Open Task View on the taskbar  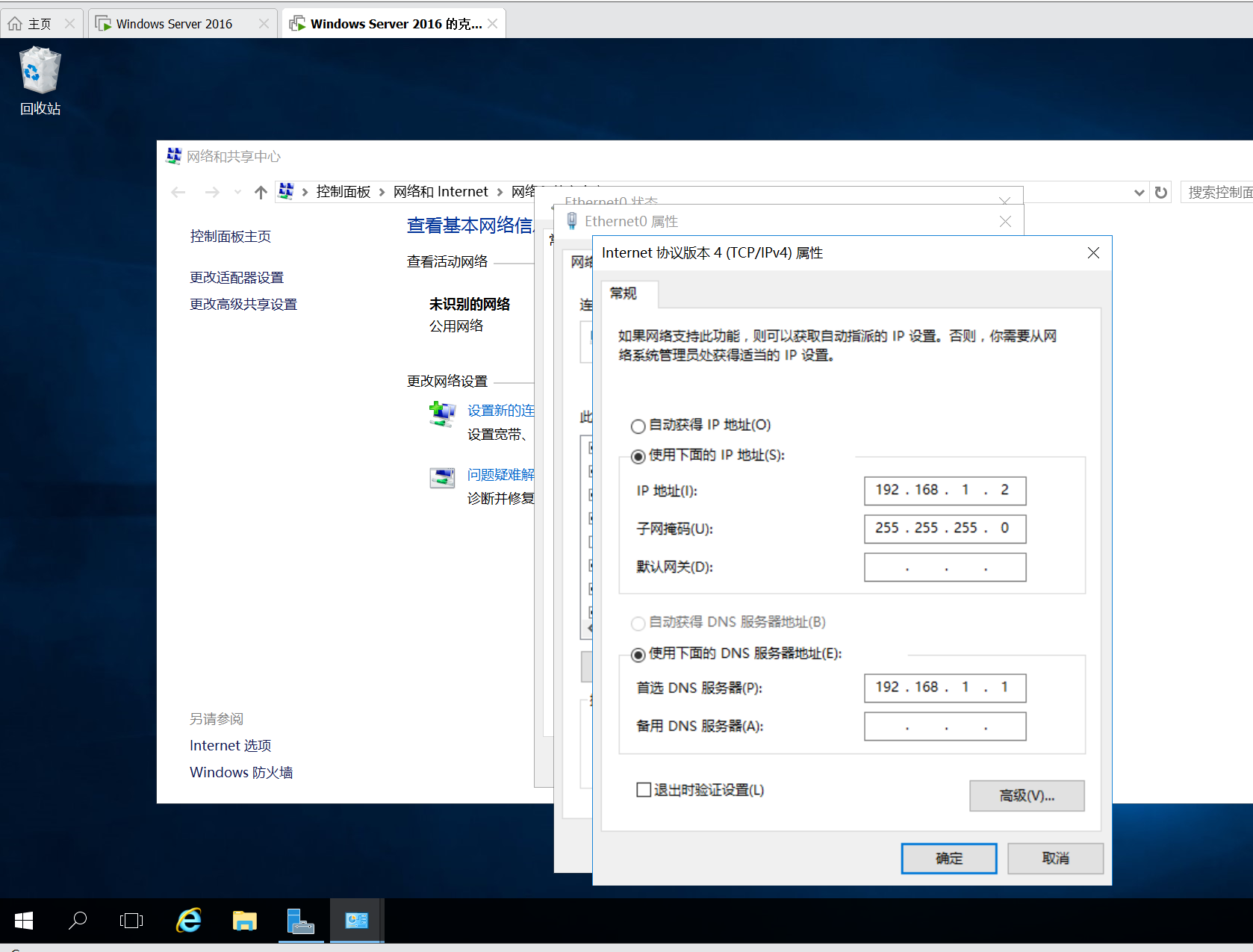tap(131, 921)
